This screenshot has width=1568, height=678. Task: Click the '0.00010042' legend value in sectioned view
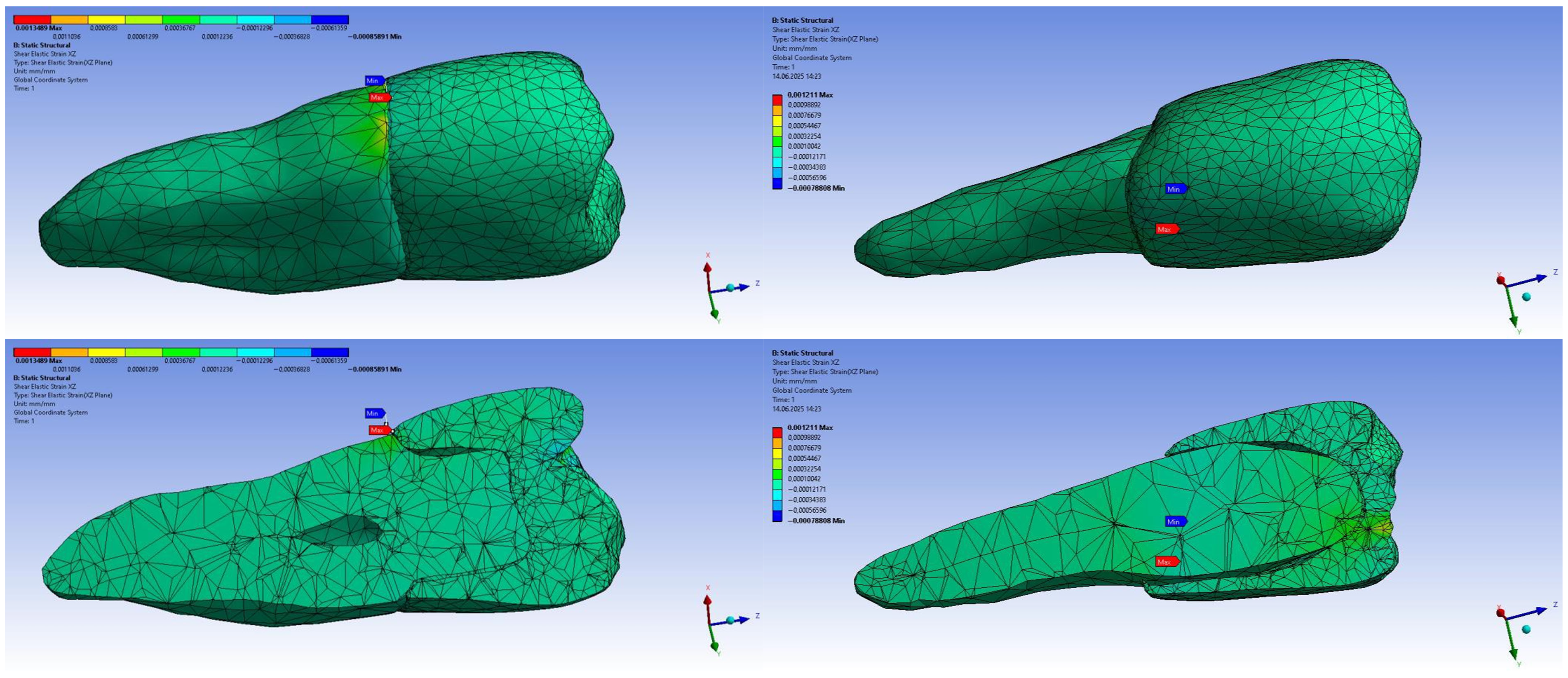pyautogui.click(x=804, y=479)
